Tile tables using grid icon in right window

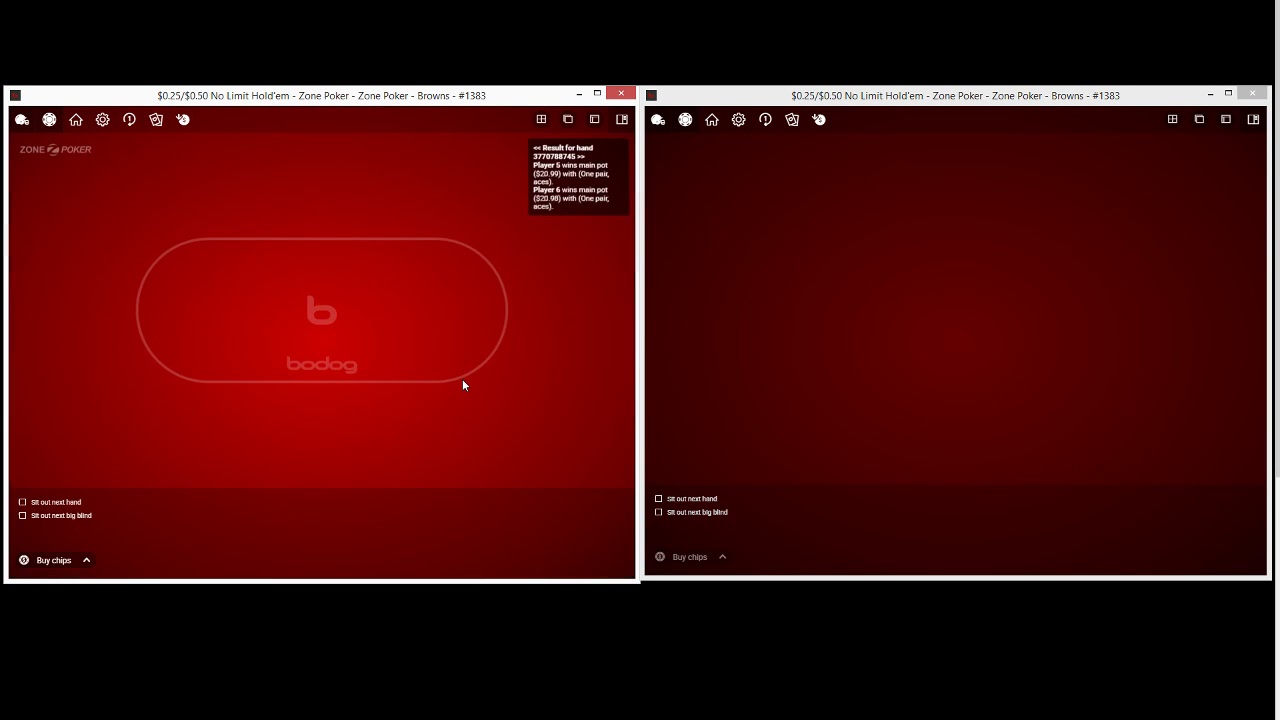[1172, 120]
